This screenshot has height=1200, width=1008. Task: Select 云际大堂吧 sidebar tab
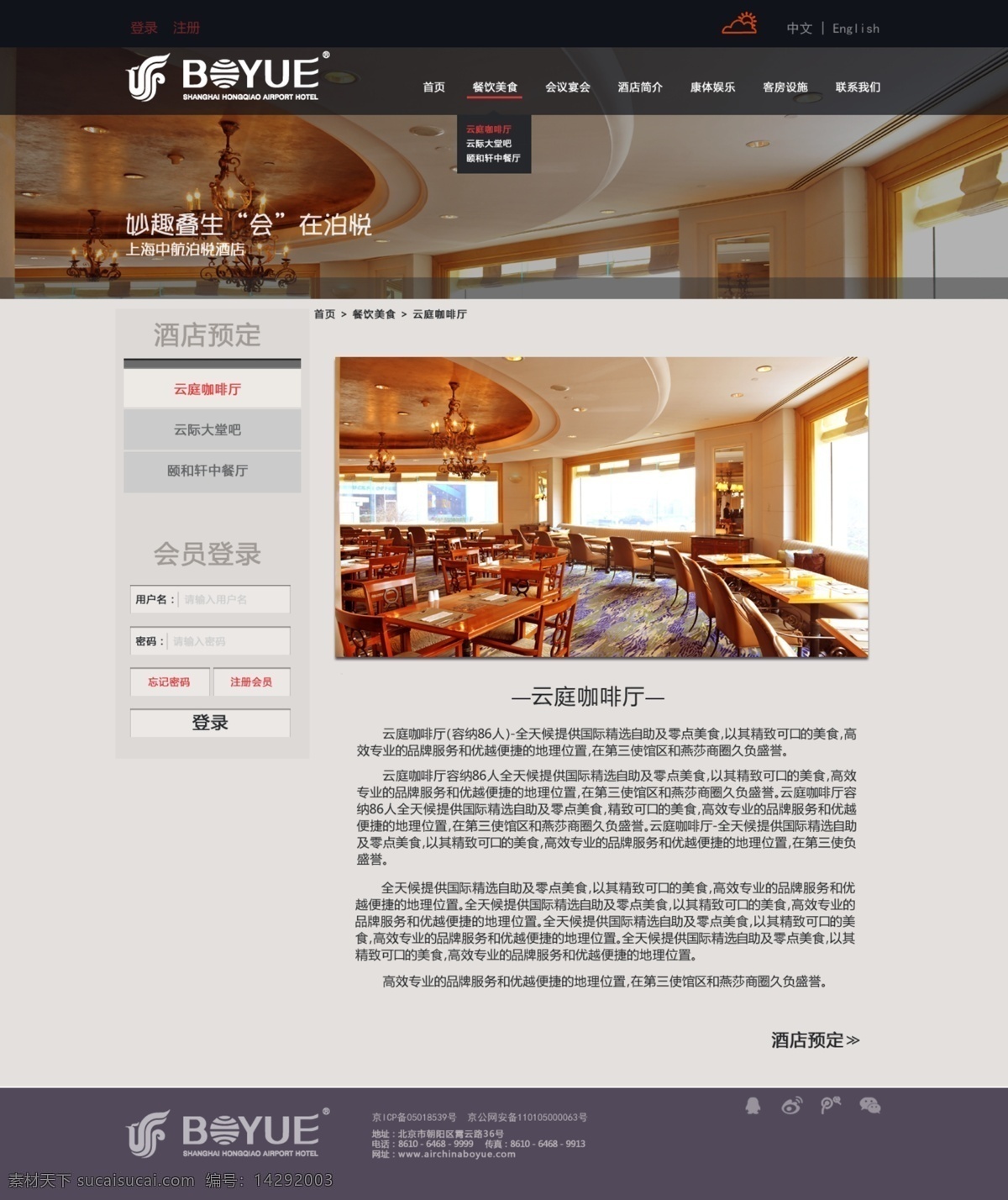pyautogui.click(x=213, y=429)
